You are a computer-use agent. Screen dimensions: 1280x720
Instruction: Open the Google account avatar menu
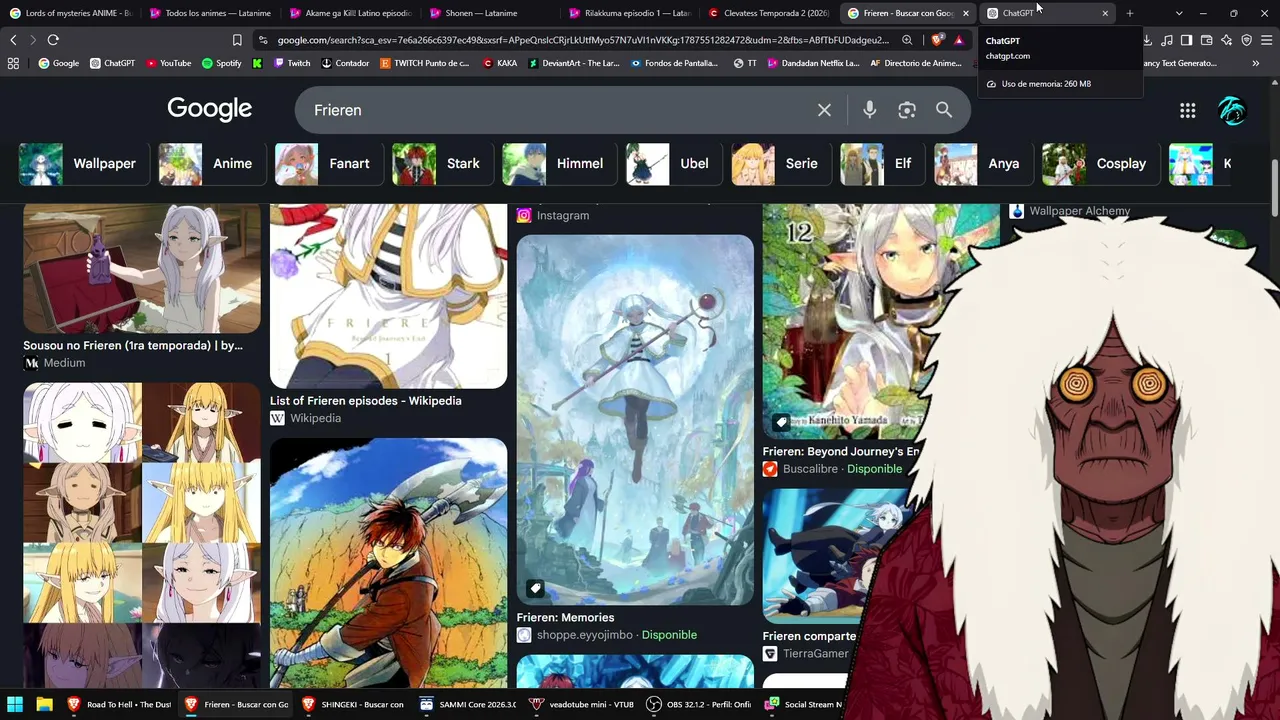(x=1232, y=110)
